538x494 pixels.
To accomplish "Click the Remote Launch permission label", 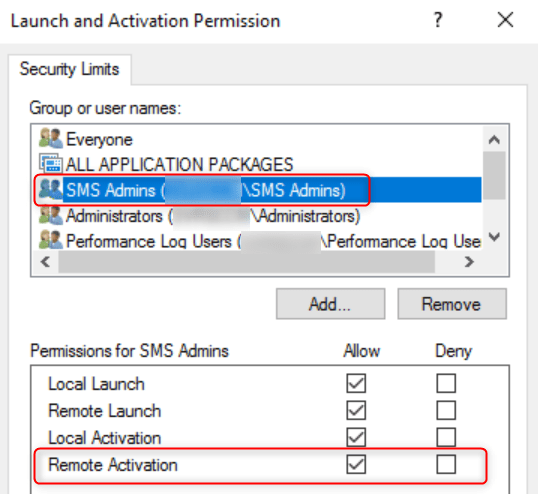I will click(105, 411).
